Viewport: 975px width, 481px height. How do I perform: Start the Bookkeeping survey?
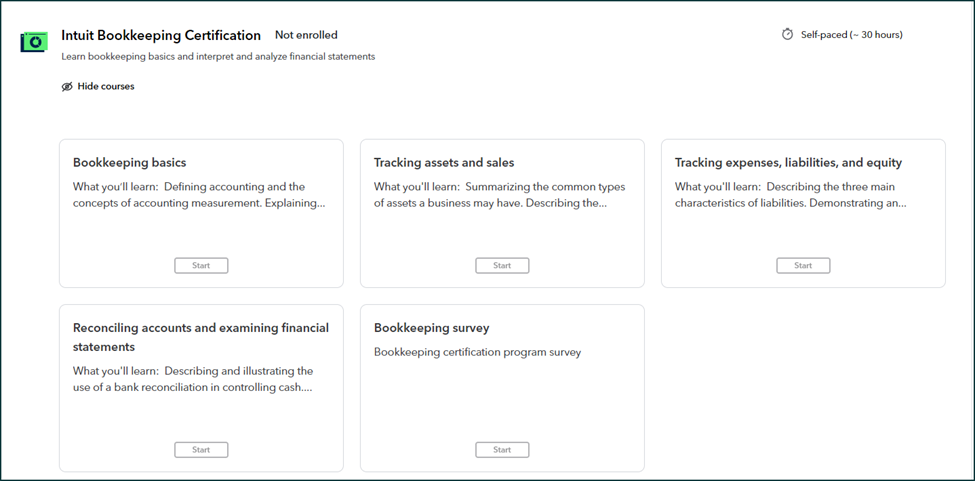click(502, 450)
